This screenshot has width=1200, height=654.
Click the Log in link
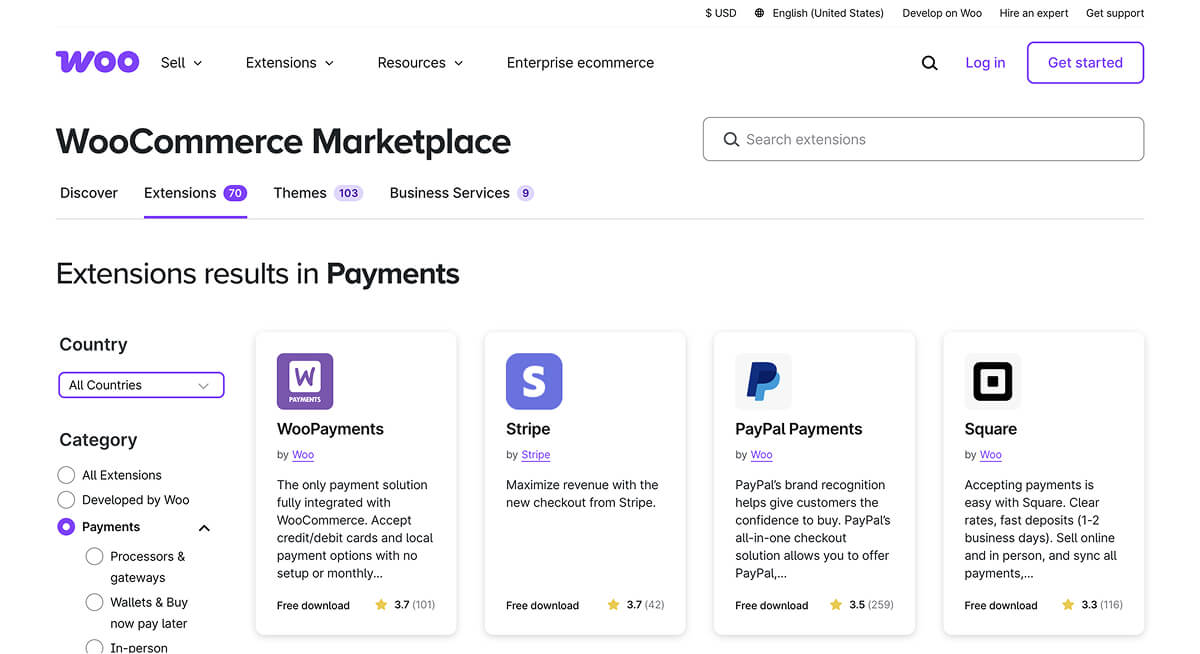point(985,63)
